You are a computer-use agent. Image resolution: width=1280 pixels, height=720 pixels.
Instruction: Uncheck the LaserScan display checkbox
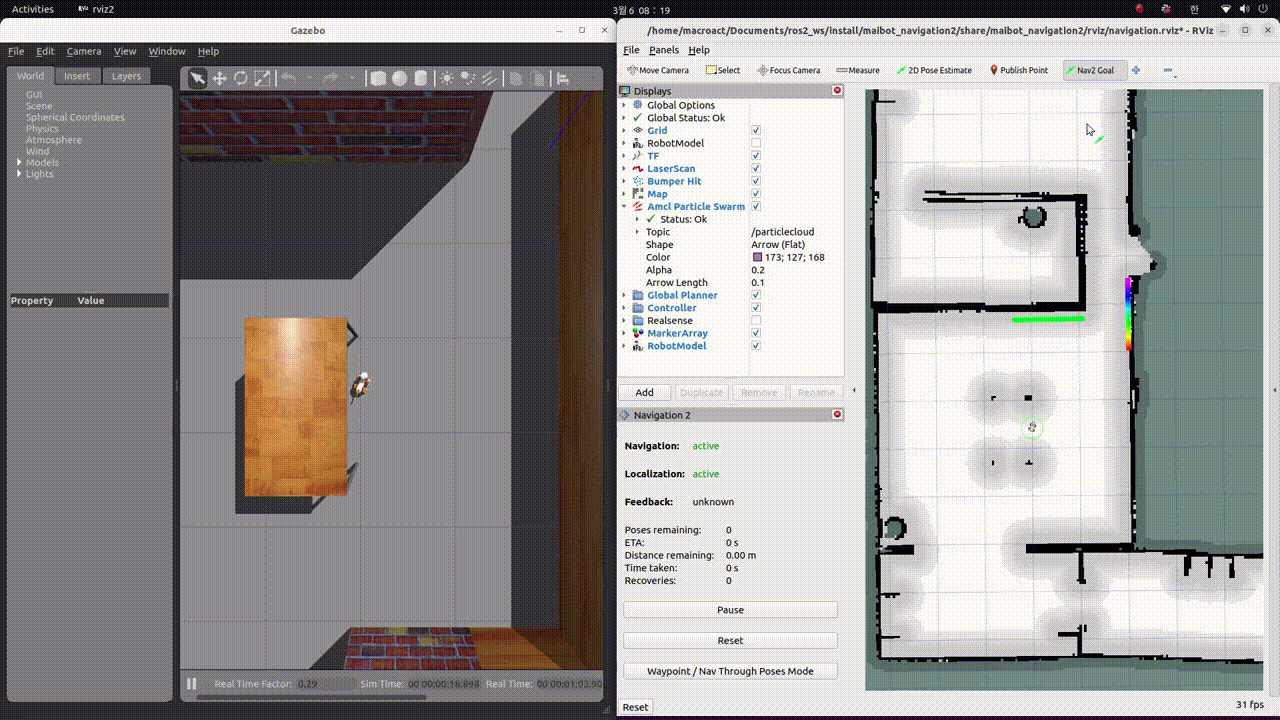(x=756, y=169)
